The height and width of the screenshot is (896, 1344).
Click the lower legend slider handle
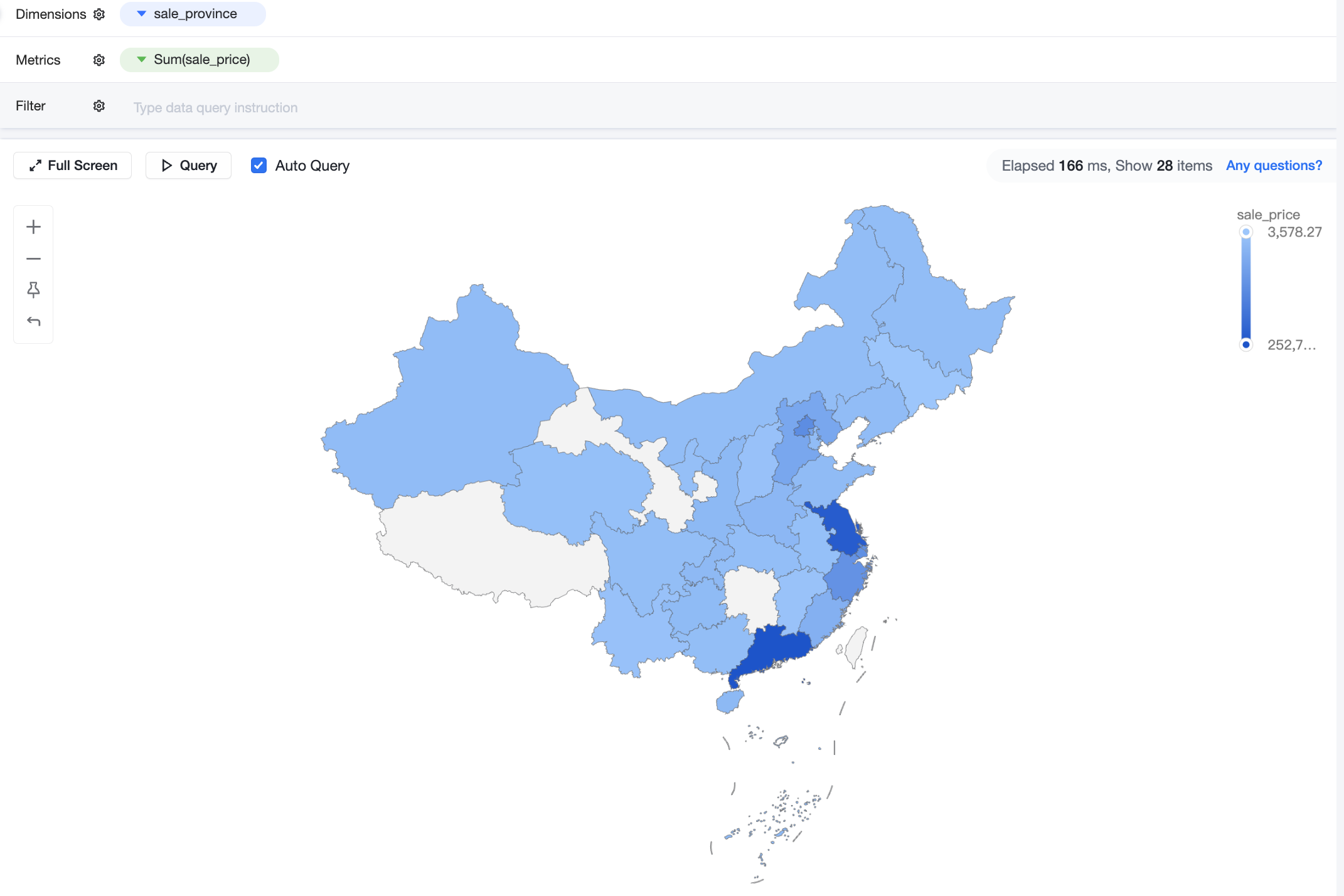tap(1246, 344)
